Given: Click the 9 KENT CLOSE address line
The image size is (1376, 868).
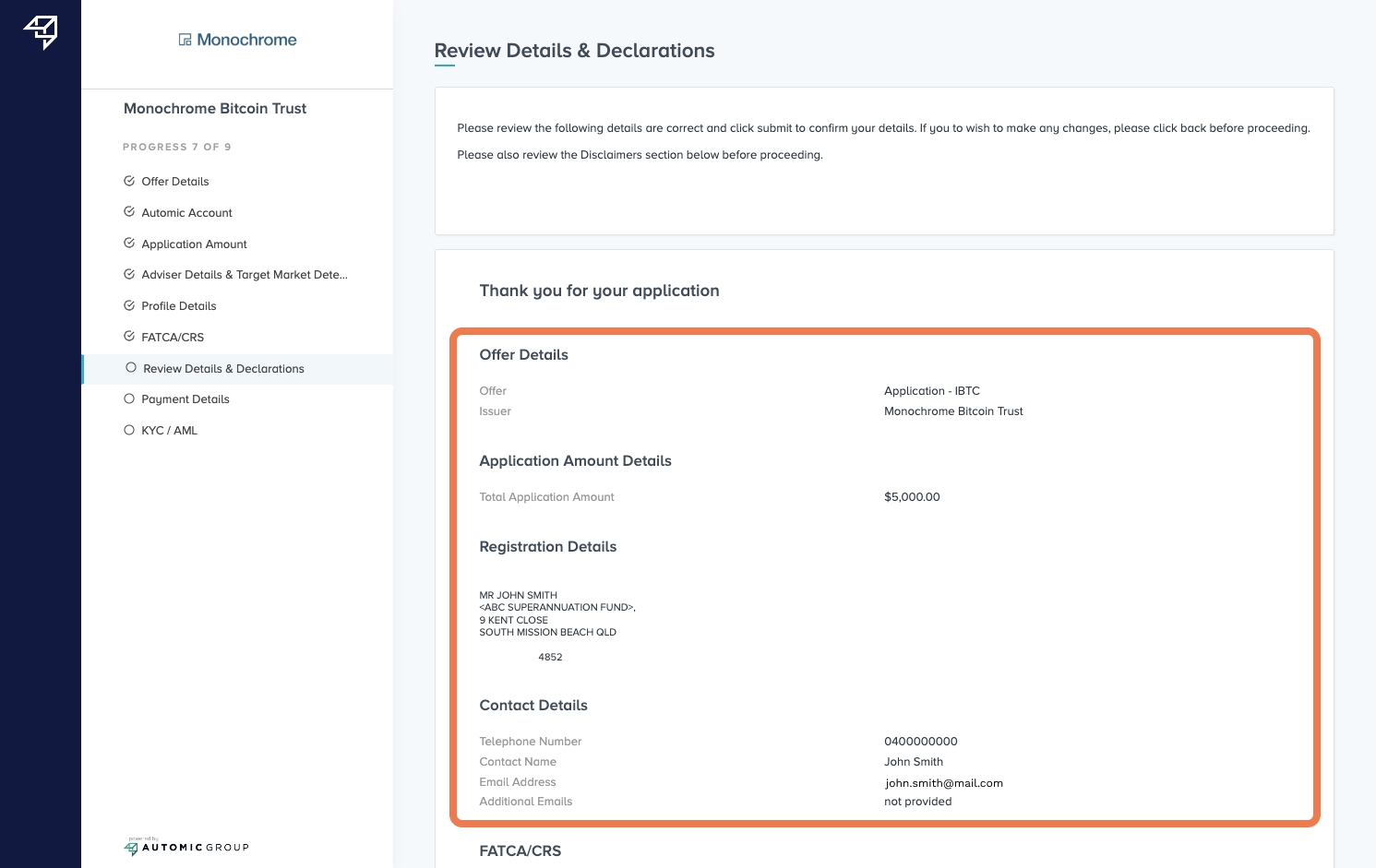Looking at the screenshot, I should pyautogui.click(x=514, y=620).
